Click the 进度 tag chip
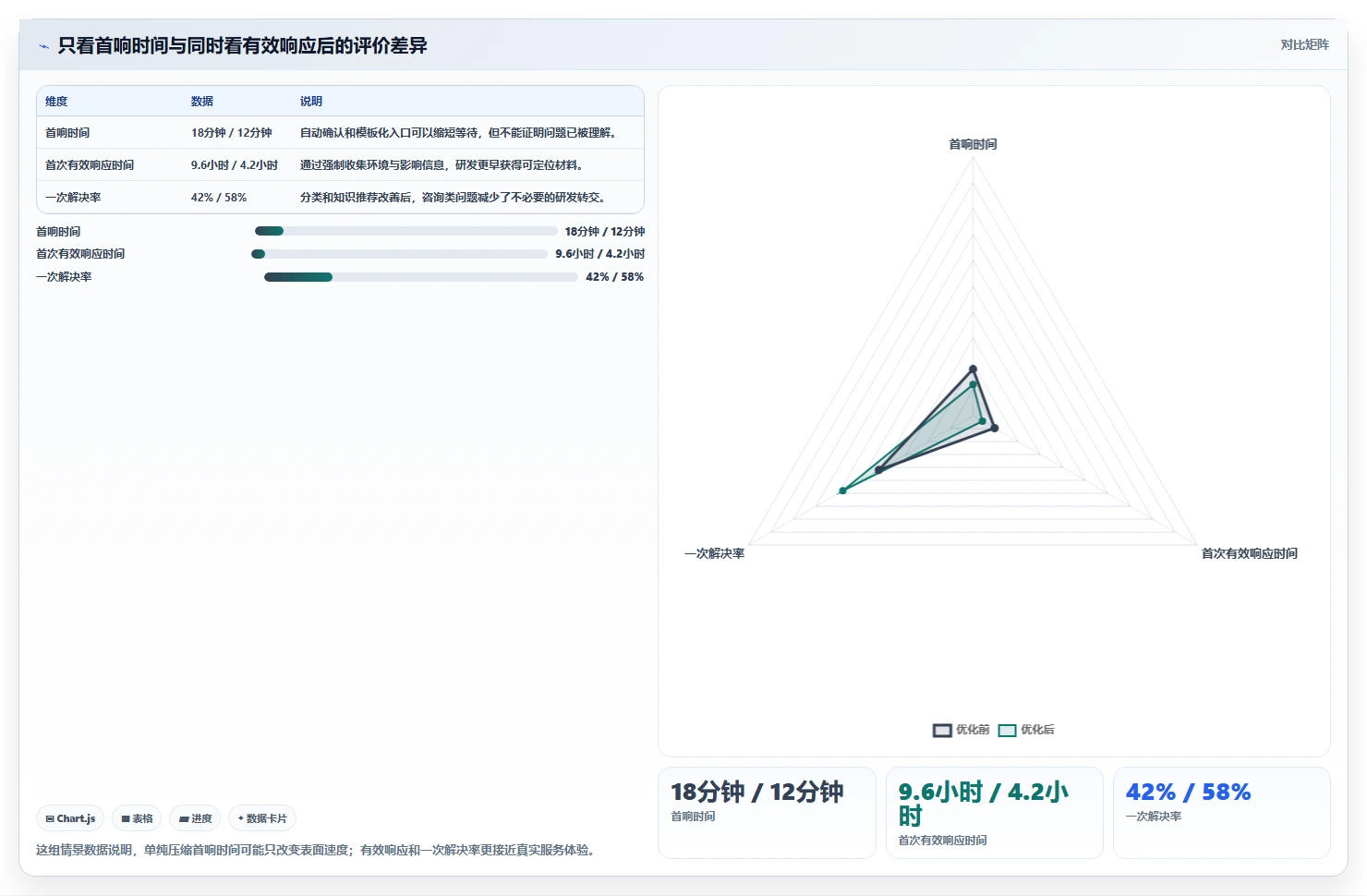Image resolution: width=1367 pixels, height=896 pixels. click(195, 818)
